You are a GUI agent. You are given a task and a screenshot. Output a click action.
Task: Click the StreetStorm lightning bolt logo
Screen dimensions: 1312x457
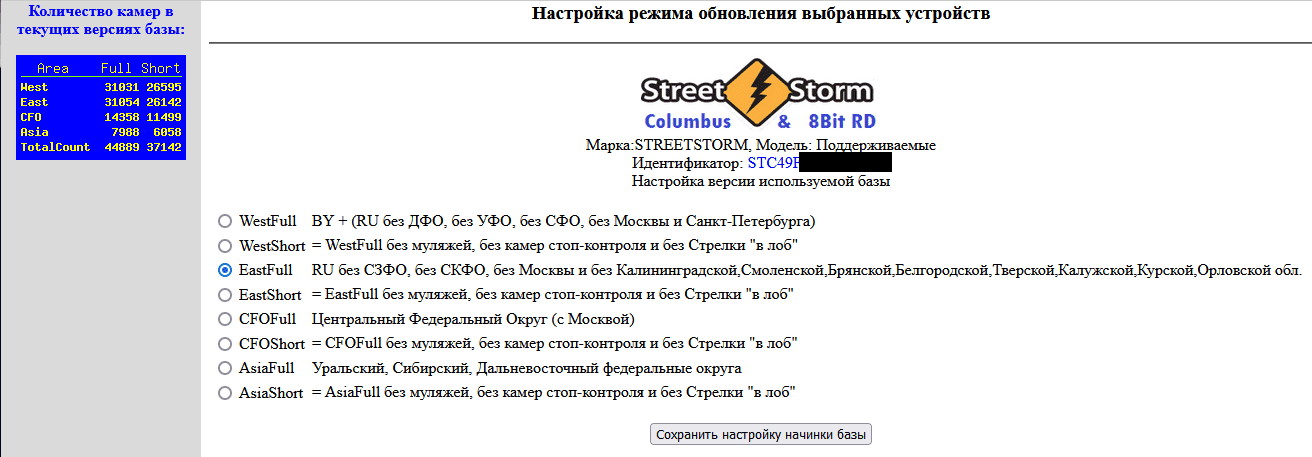(756, 91)
